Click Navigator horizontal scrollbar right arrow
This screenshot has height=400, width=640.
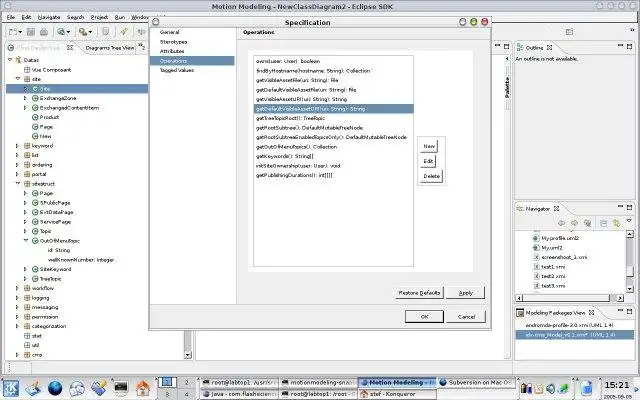pyautogui.click(x=620, y=298)
